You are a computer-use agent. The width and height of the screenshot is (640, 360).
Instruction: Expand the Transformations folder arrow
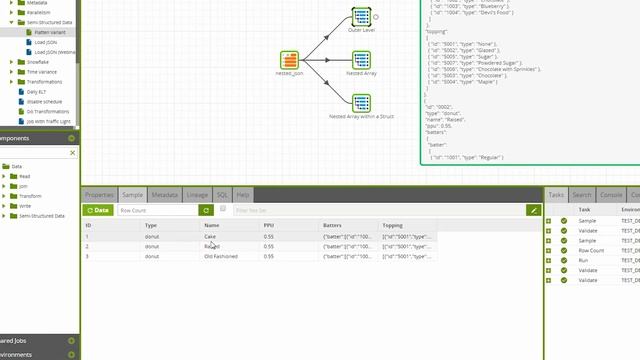[11, 82]
